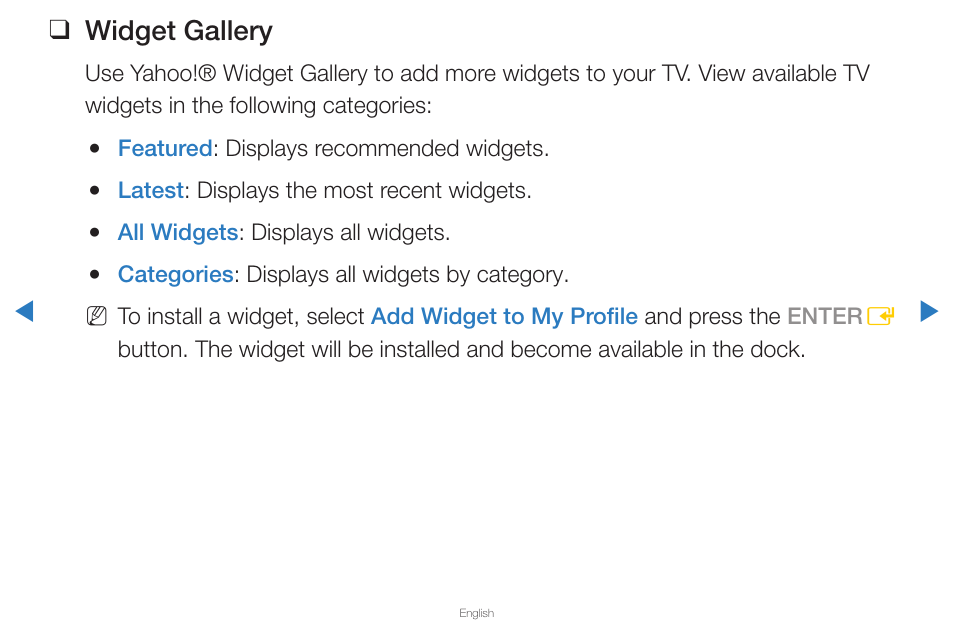Click Add Widget to My Profile
954x624 pixels.
pyautogui.click(x=504, y=317)
